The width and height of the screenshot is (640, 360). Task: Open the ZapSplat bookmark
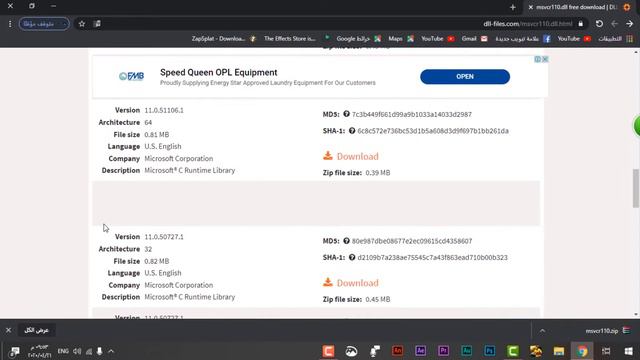[x=224, y=39]
